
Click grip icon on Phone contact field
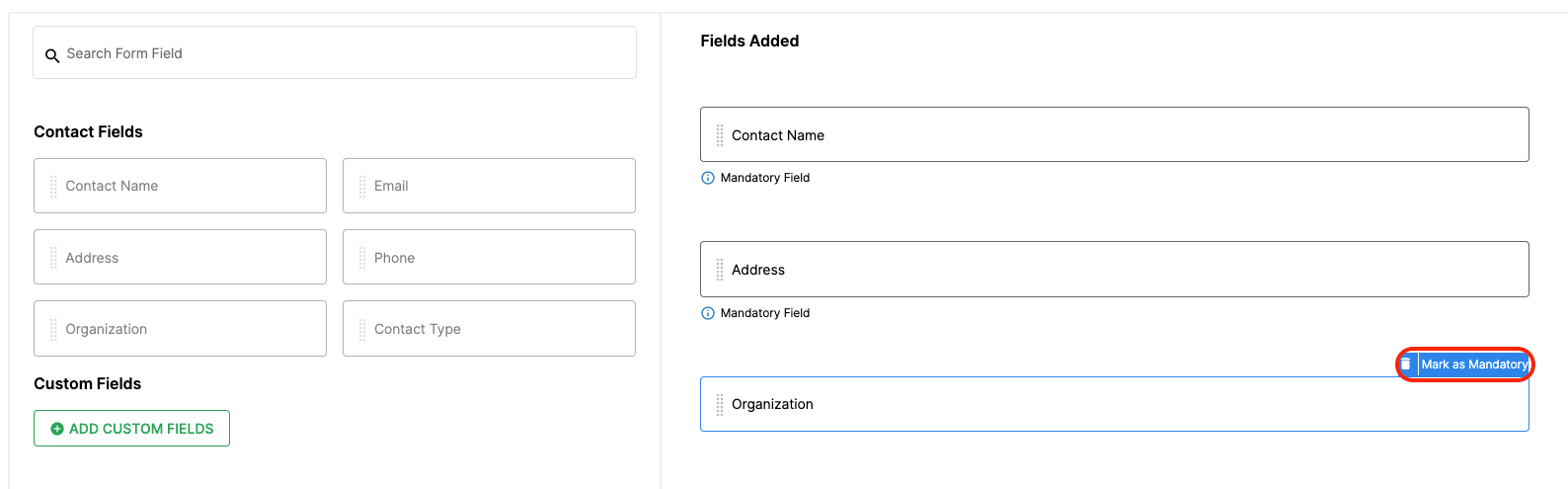click(362, 258)
